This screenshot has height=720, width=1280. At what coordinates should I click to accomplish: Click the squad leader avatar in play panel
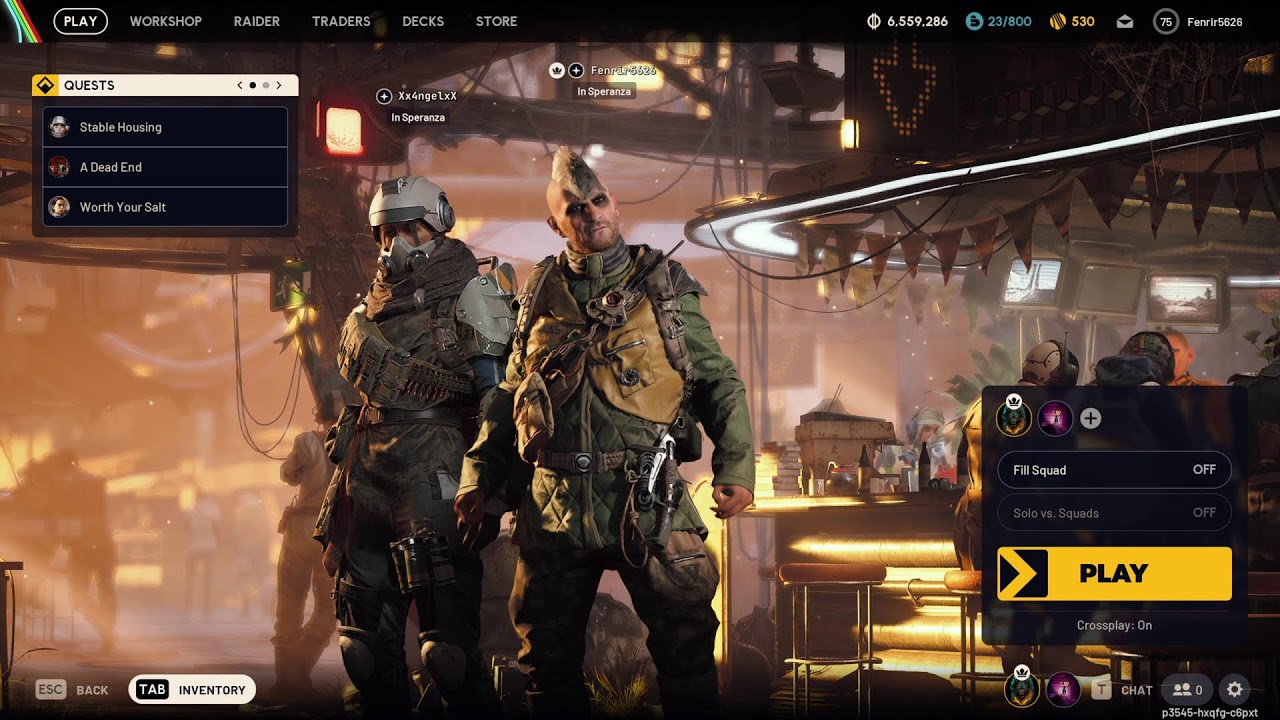point(1014,418)
